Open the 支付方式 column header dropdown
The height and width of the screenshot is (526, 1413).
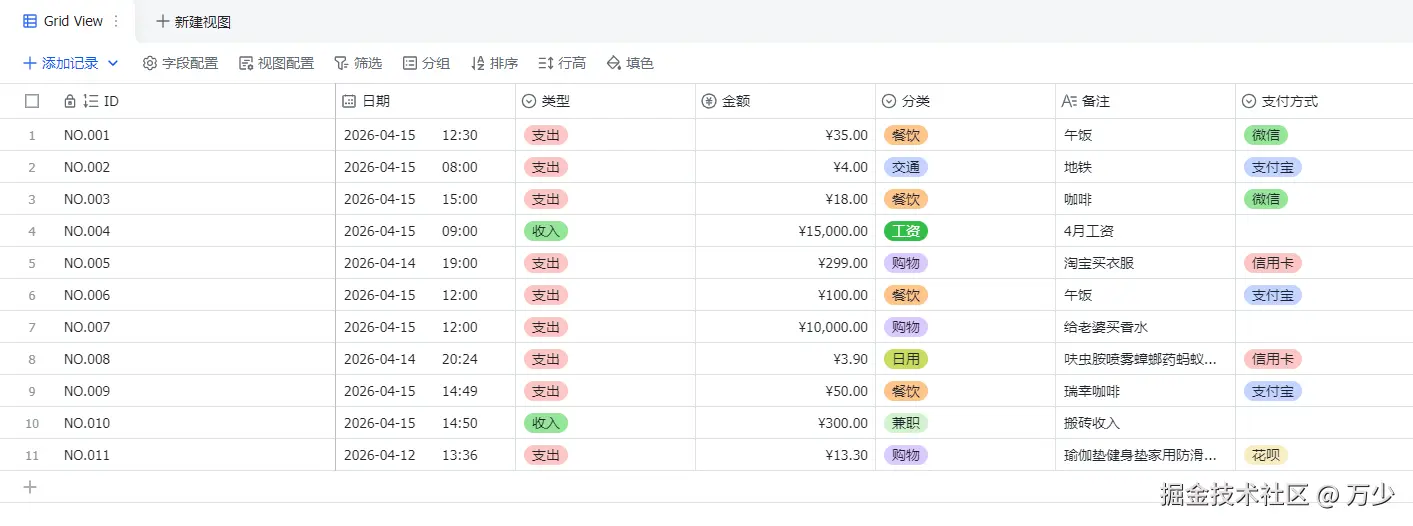(1249, 101)
